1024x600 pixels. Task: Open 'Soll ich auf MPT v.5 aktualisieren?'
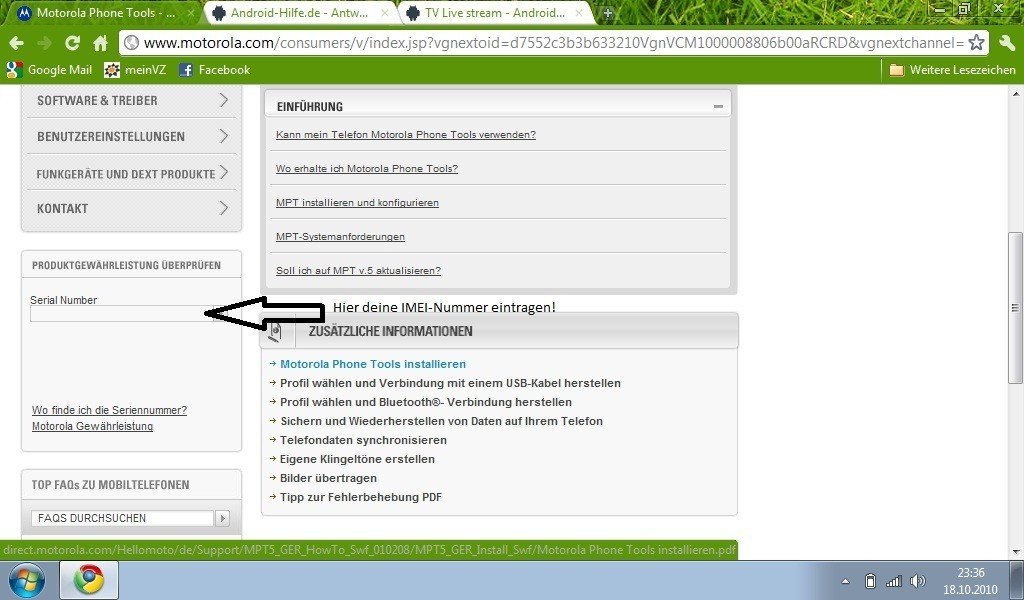[358, 270]
